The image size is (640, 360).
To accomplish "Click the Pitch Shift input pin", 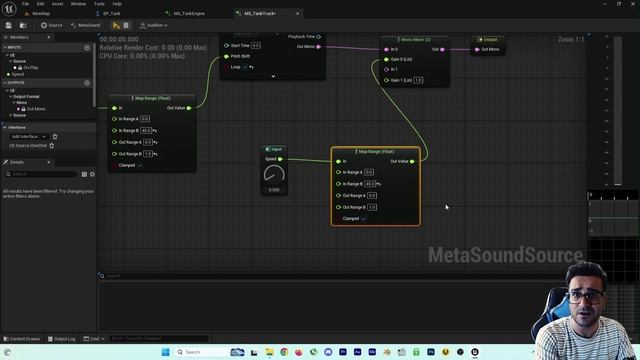I will pyautogui.click(x=227, y=56).
